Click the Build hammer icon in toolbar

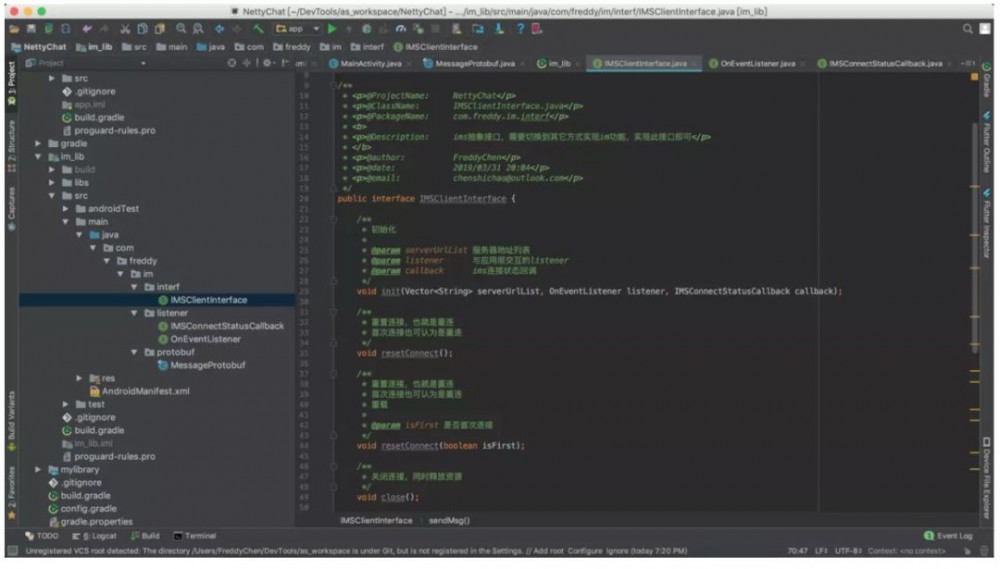pos(258,29)
